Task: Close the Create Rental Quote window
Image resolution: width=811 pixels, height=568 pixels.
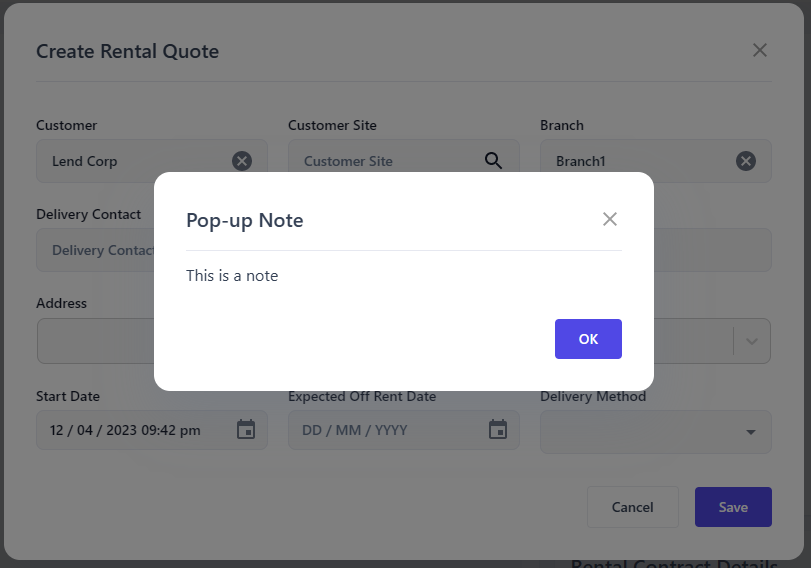Action: pyautogui.click(x=760, y=50)
